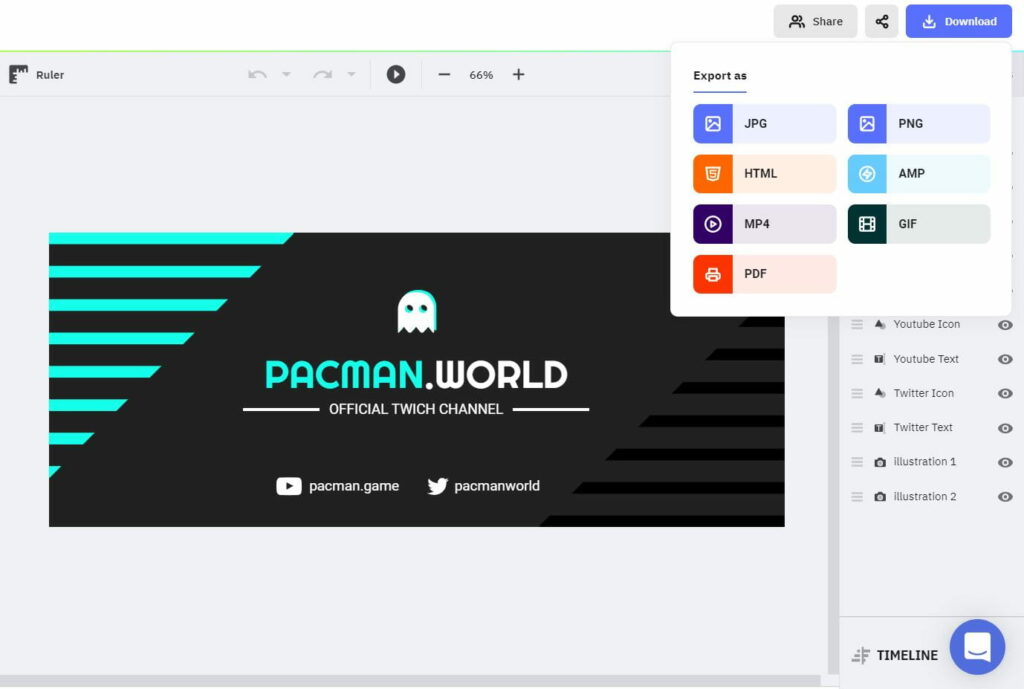The height and width of the screenshot is (689, 1024).
Task: Select GIF export format
Action: tap(918, 223)
